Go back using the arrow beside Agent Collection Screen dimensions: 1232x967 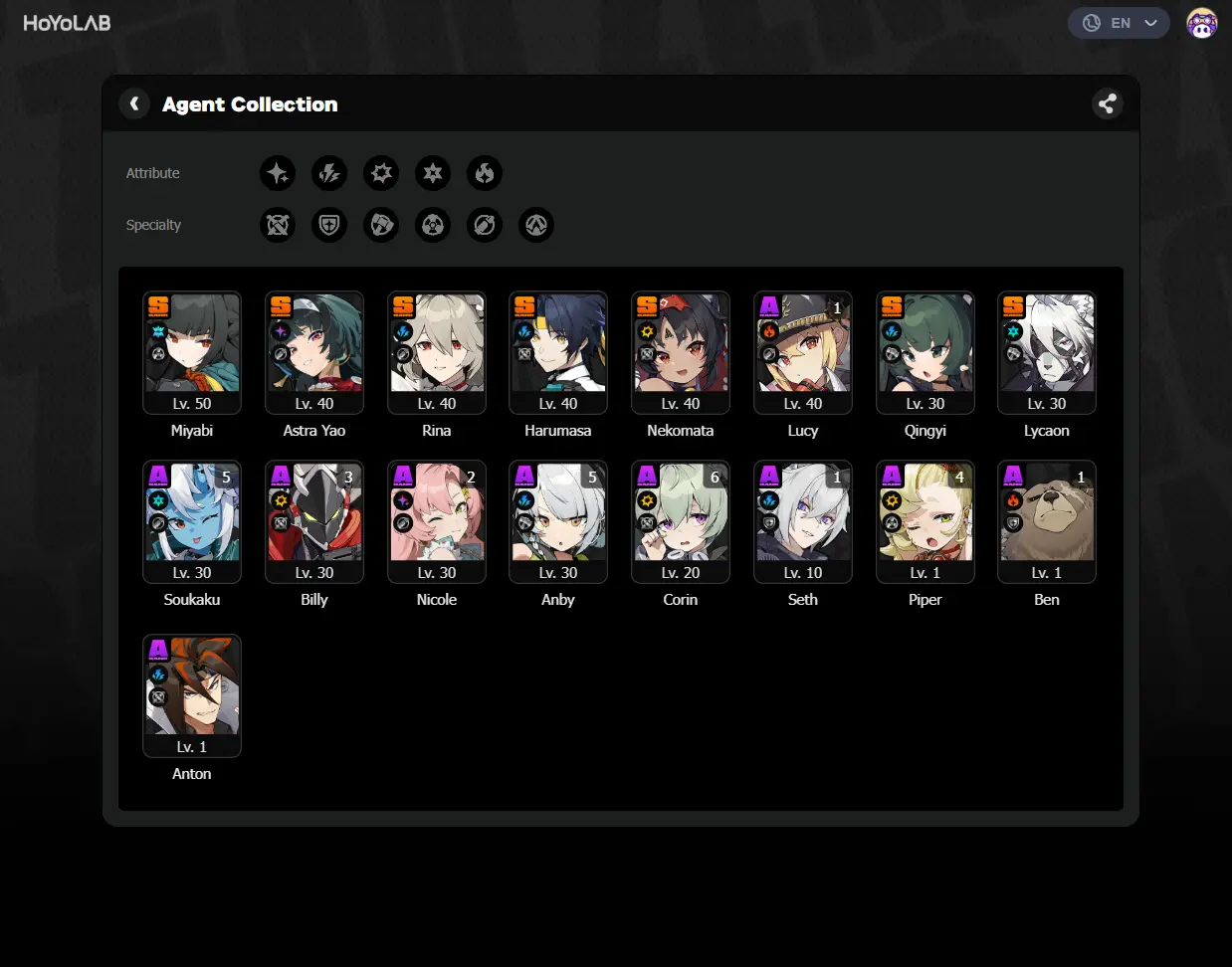pyautogui.click(x=134, y=103)
